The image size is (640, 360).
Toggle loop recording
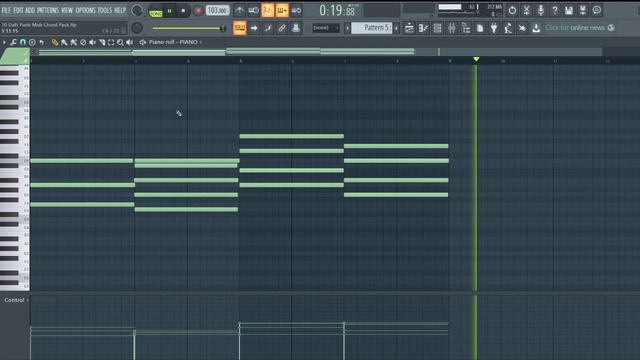pyautogui.click(x=296, y=10)
